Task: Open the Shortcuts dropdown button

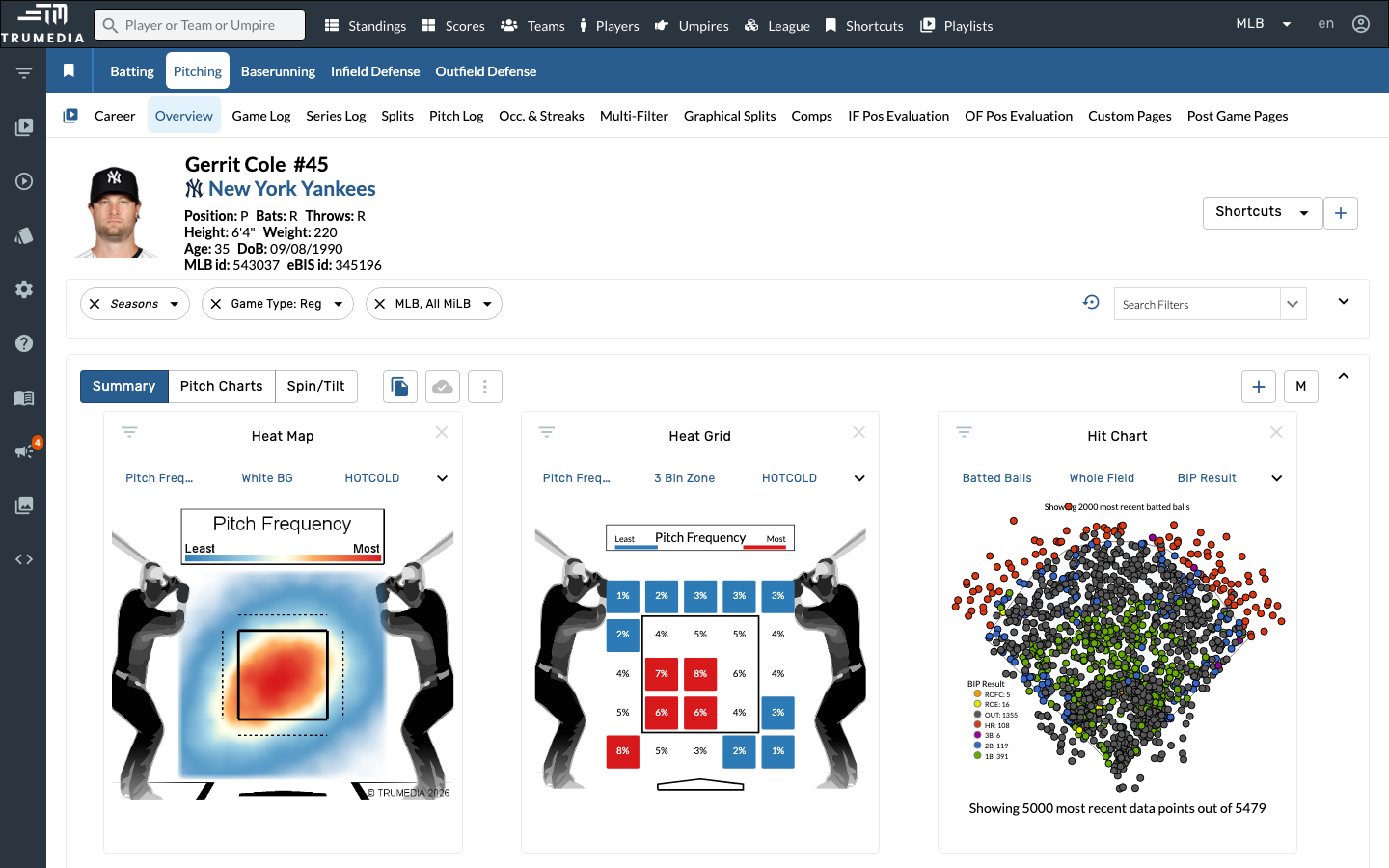Action: tap(1263, 213)
